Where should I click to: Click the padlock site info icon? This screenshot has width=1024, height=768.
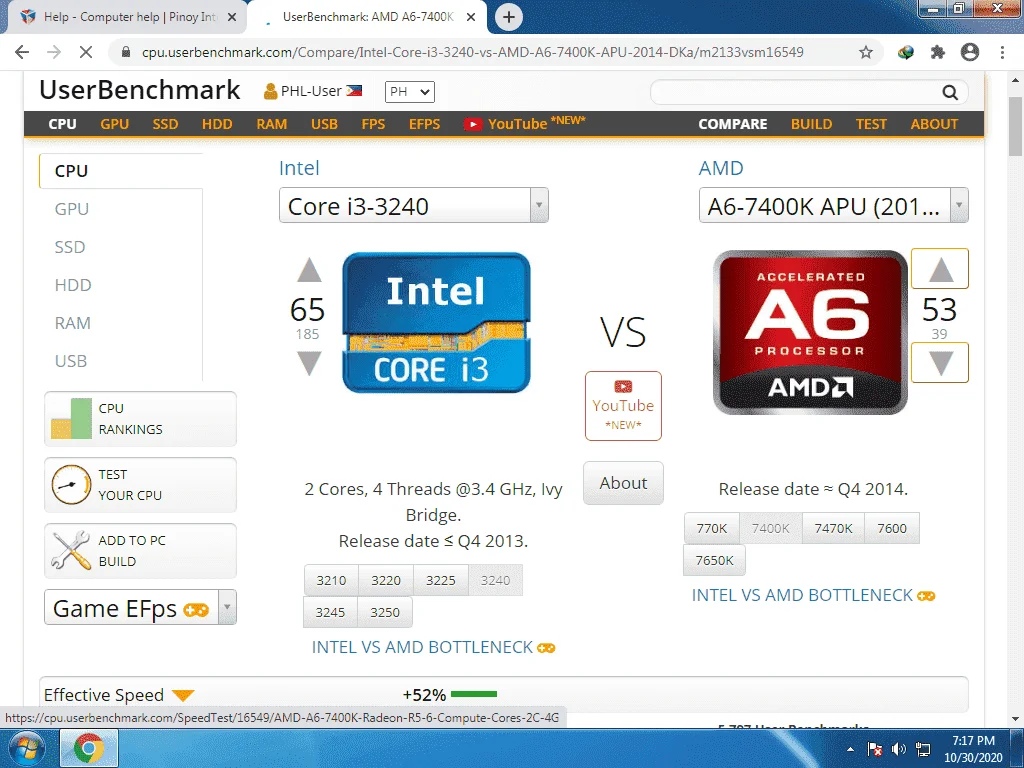pos(126,52)
